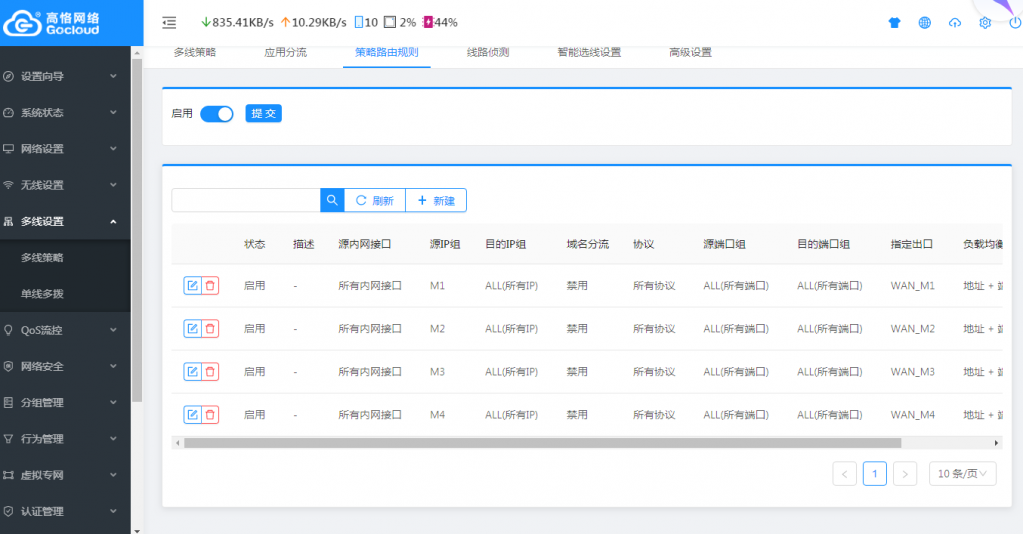Expand the 设置向导 sidebar menu
The image size is (1023, 534).
pos(65,76)
